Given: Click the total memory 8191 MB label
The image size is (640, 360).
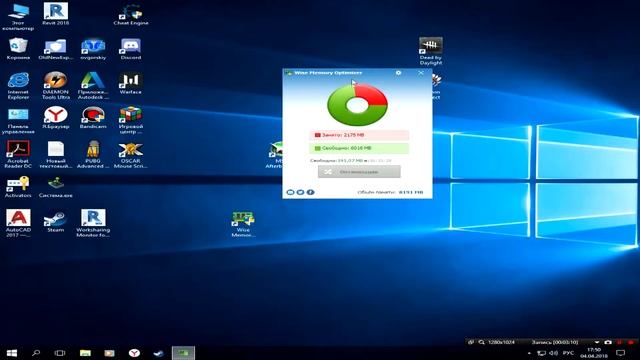Looking at the screenshot, I should pos(390,192).
